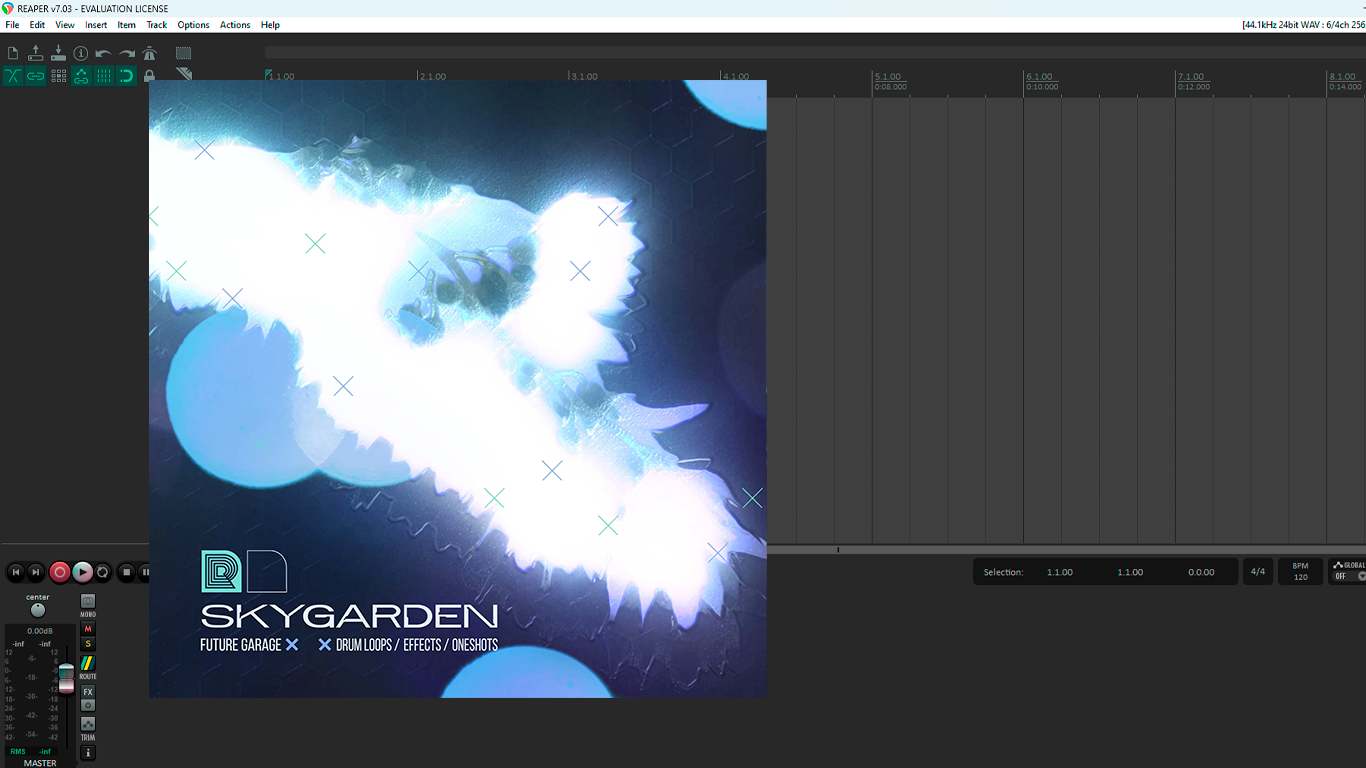This screenshot has width=1366, height=768.
Task: Toggle the Item grouping chain-link button
Action: pyautogui.click(x=36, y=76)
